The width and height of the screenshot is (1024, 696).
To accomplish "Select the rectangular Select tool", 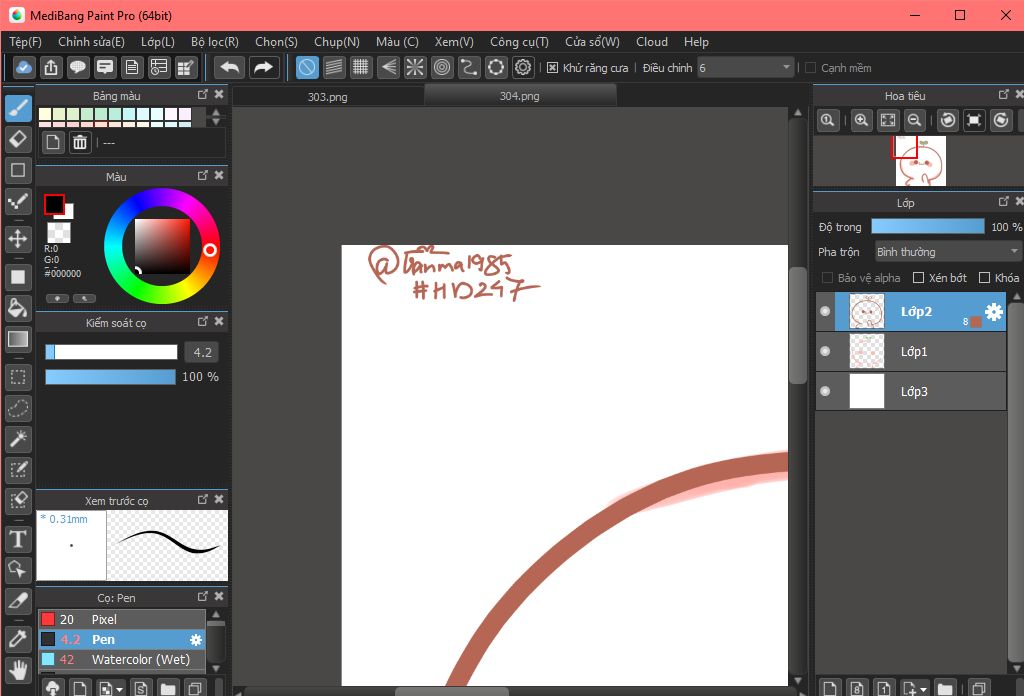I will pos(18,377).
